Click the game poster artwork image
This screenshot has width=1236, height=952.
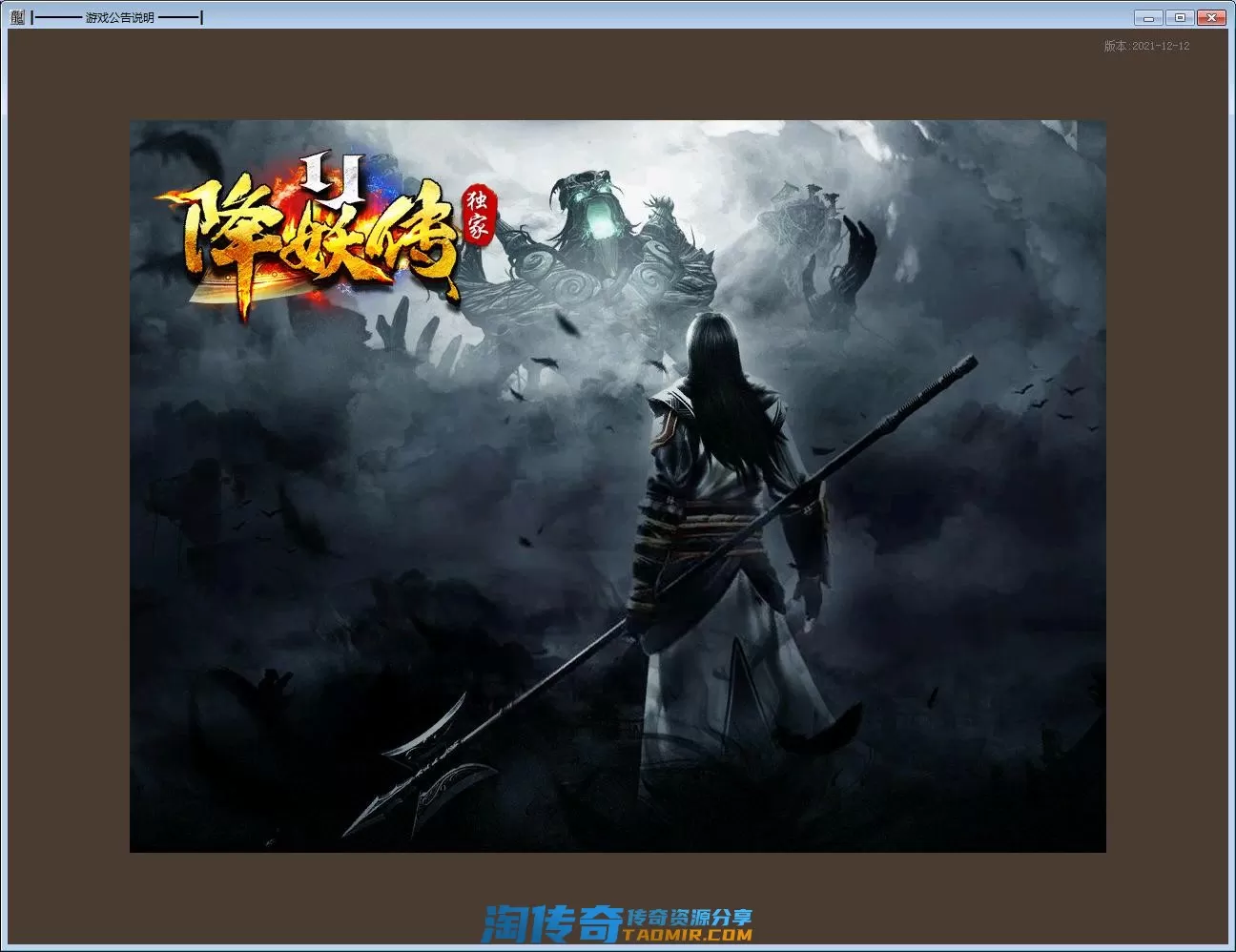coord(618,486)
